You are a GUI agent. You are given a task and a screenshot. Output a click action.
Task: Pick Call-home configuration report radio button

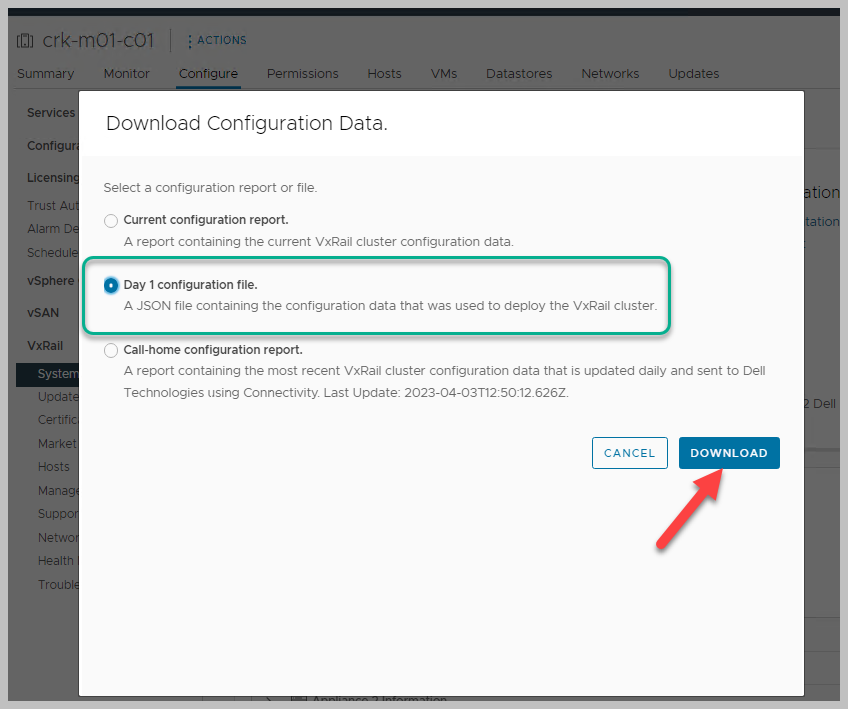pos(111,351)
